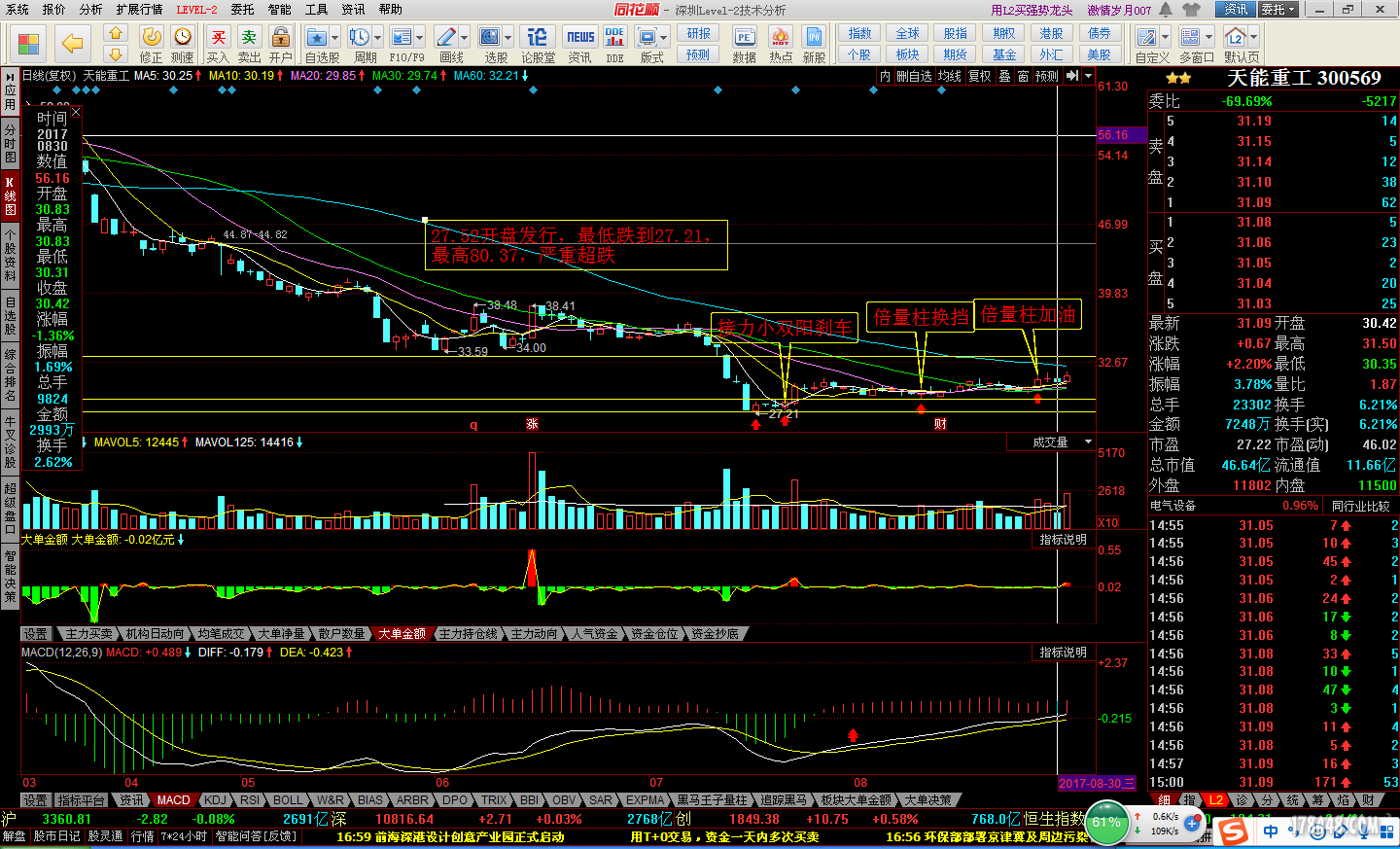Screen dimensions: 1400x849
Task: Expand the 委托 title bar dropdown
Action: pos(1293,10)
